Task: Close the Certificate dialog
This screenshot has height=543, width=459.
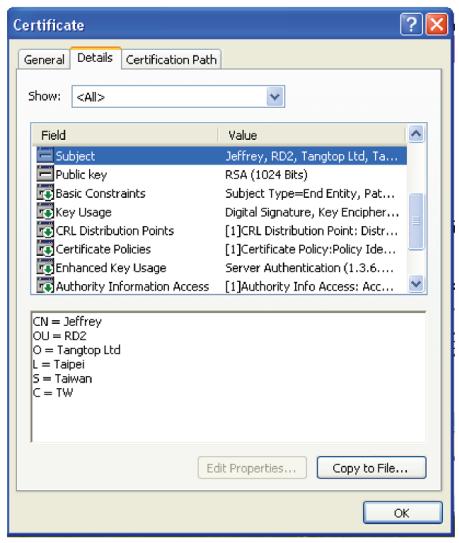Action: tap(437, 25)
